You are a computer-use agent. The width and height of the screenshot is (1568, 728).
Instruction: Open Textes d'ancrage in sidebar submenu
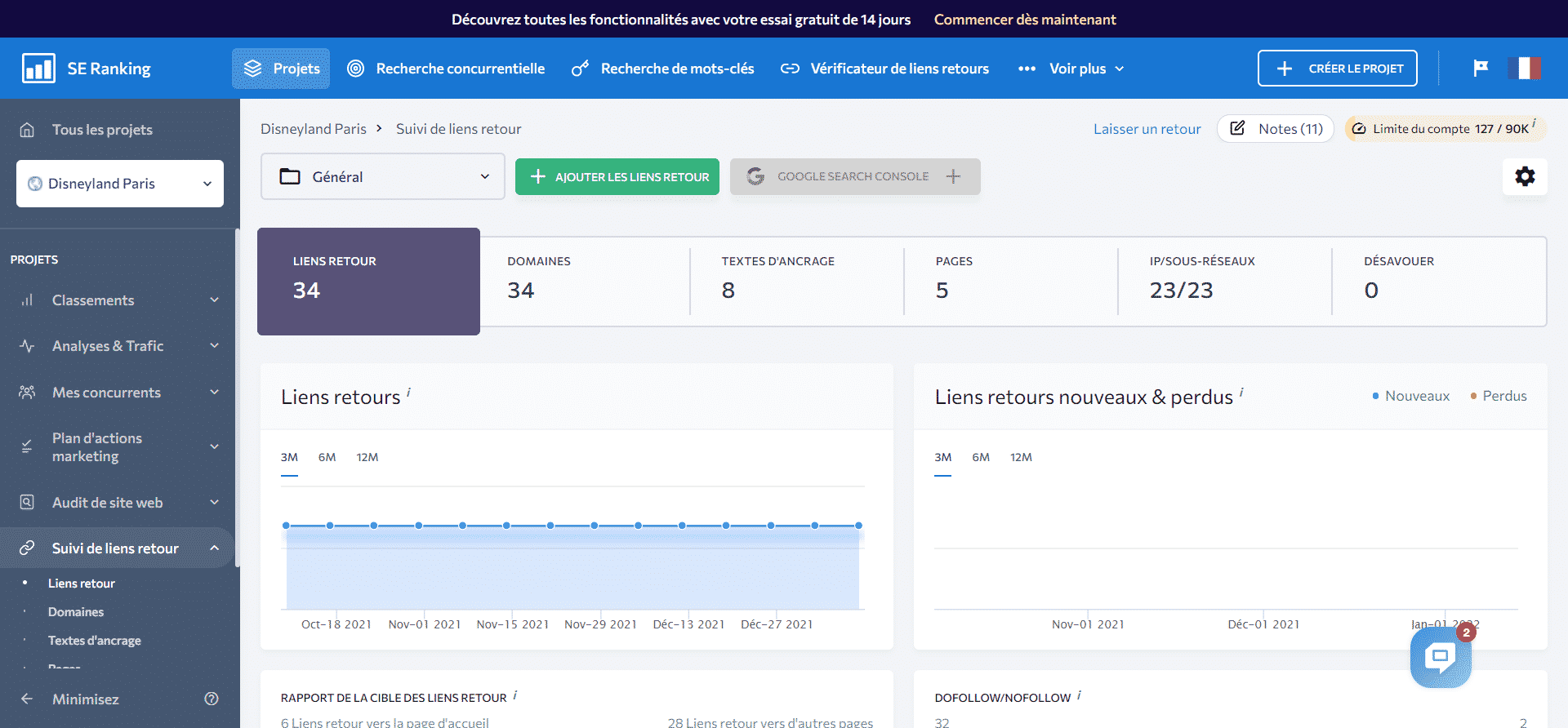pyautogui.click(x=94, y=641)
